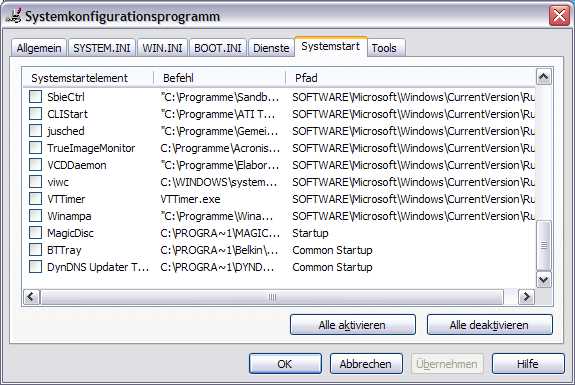Viewport: 575px width, 385px height.
Task: Open the Dienste tab
Action: pos(271,48)
